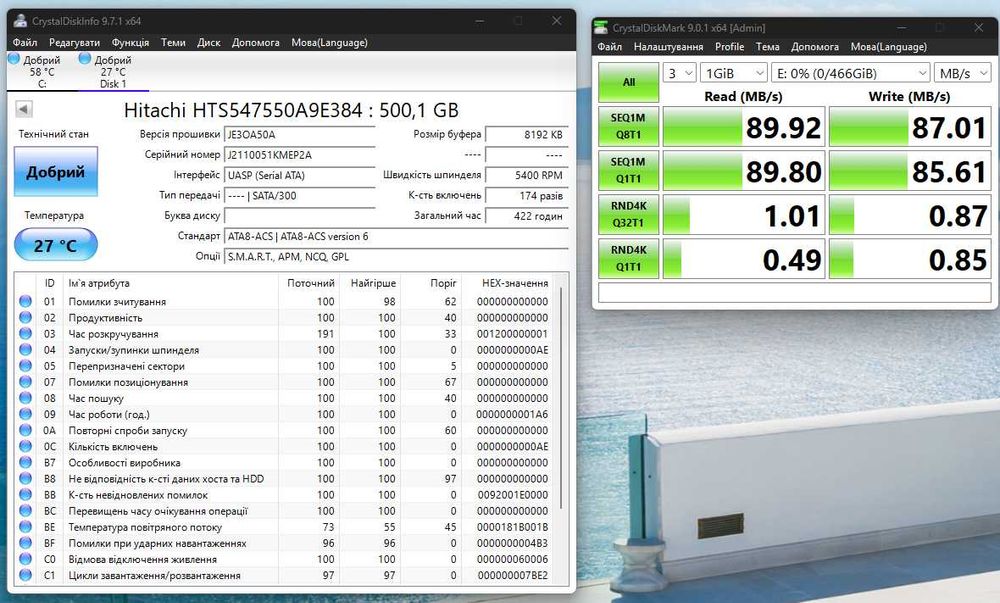Open drive selector showing E: 0% (0/466GiB)
1000x603 pixels.
[x=851, y=73]
